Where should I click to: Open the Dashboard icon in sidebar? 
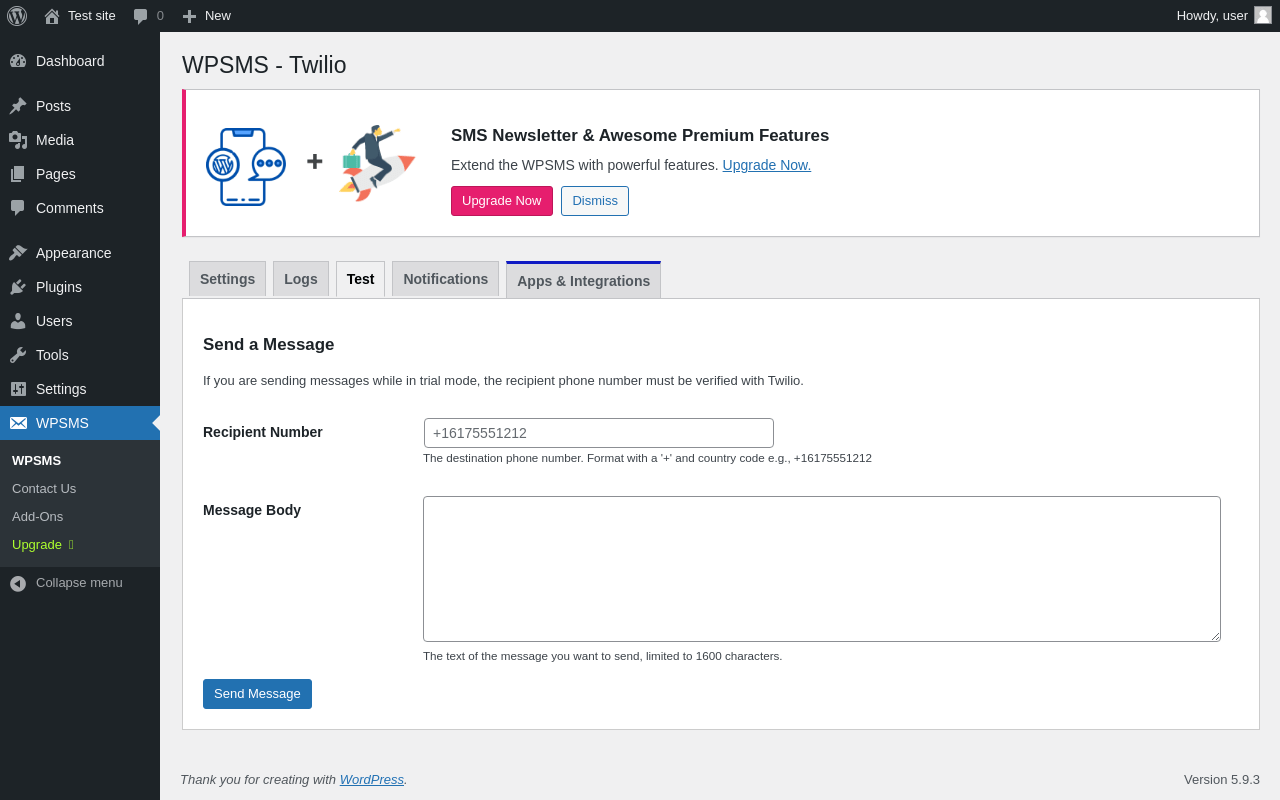click(x=18, y=61)
